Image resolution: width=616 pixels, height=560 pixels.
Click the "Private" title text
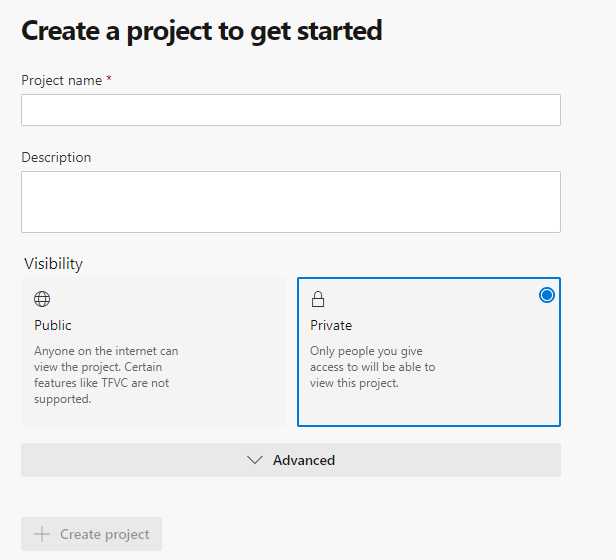point(331,325)
